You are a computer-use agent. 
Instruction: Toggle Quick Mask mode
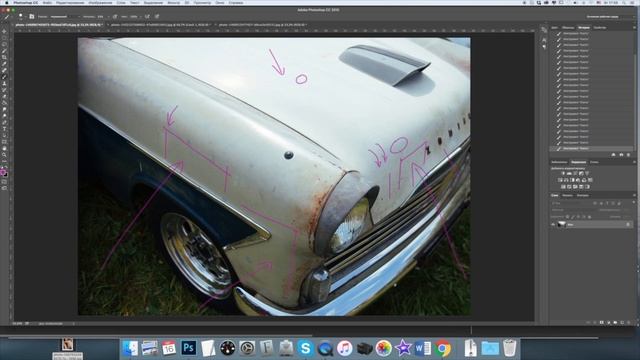tap(4, 182)
